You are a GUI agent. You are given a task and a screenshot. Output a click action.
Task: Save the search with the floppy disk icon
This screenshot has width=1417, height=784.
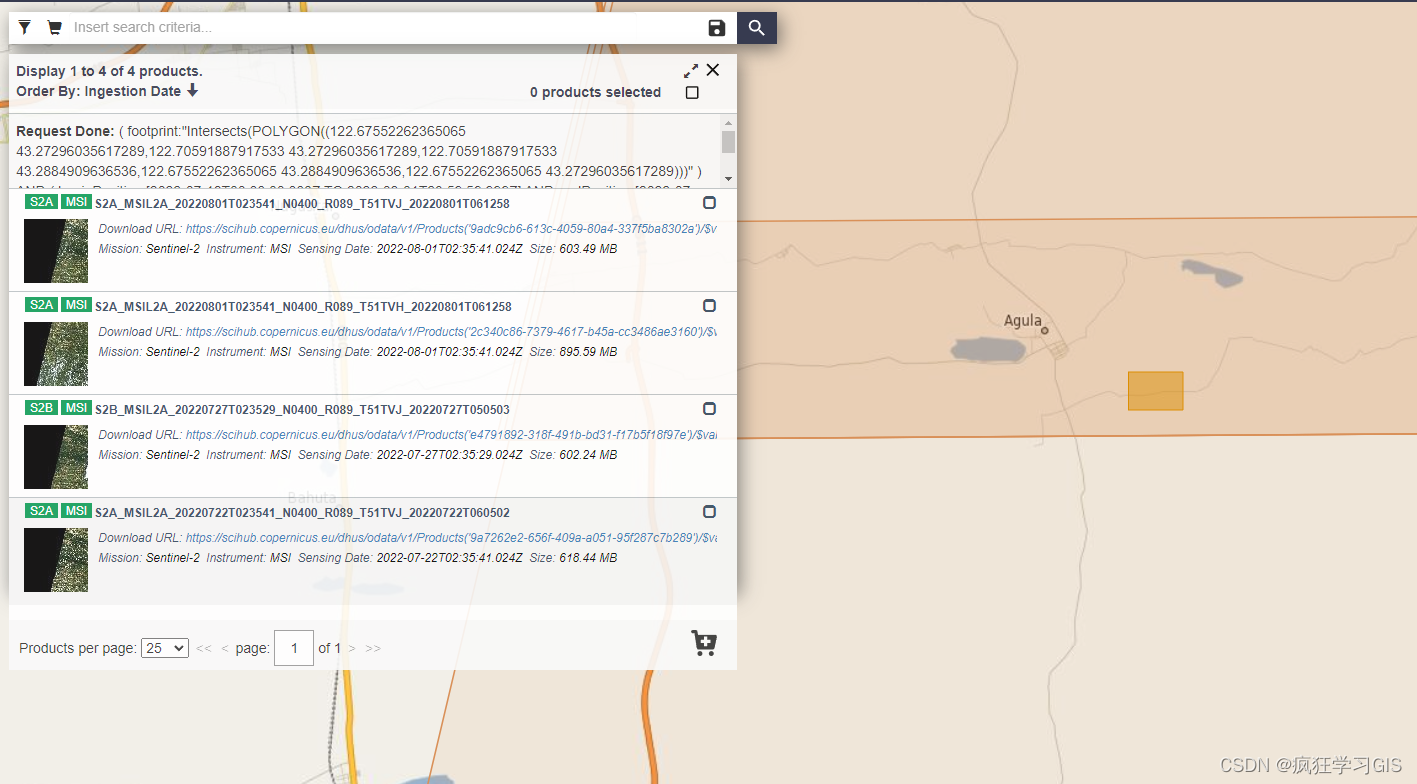[716, 28]
